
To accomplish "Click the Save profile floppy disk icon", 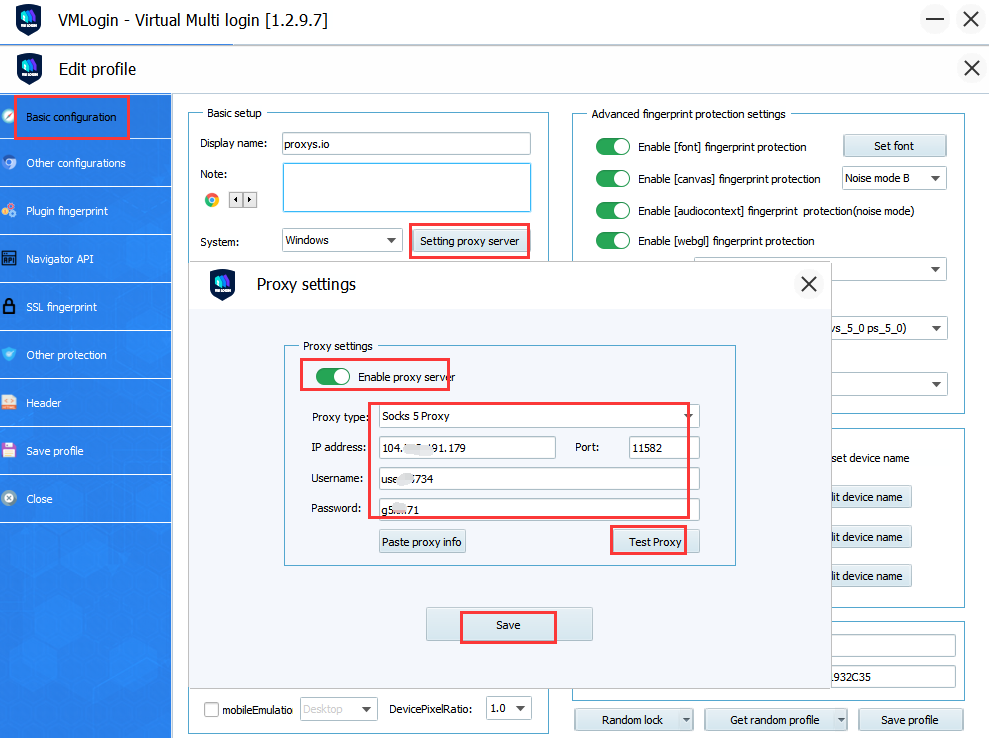I will [x=9, y=451].
